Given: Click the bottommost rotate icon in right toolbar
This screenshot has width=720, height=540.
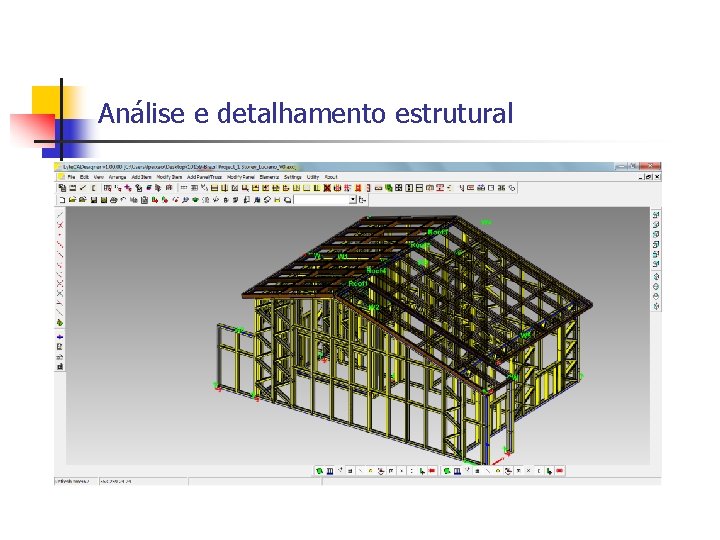Looking at the screenshot, I should (656, 306).
